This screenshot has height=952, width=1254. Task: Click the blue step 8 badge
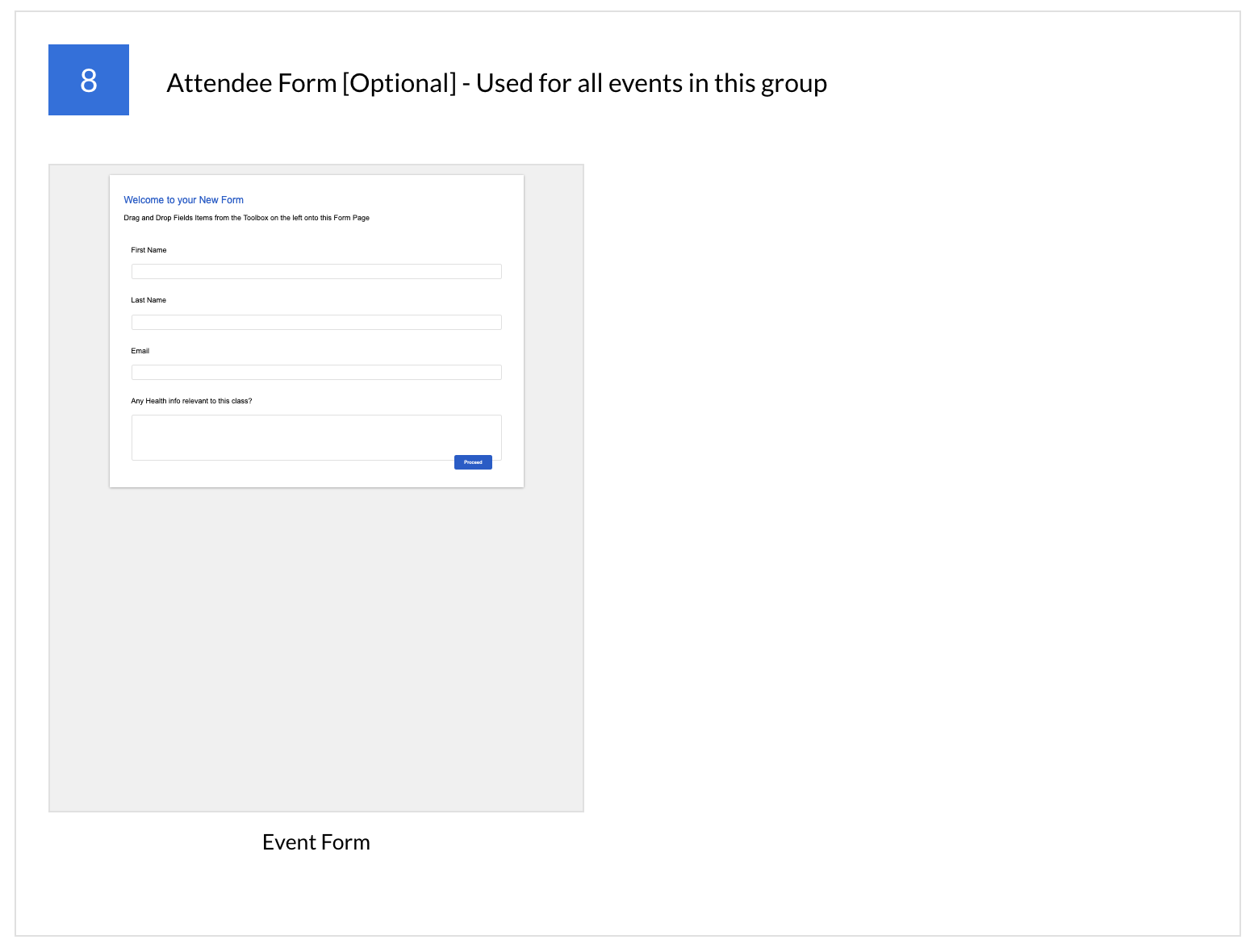89,80
